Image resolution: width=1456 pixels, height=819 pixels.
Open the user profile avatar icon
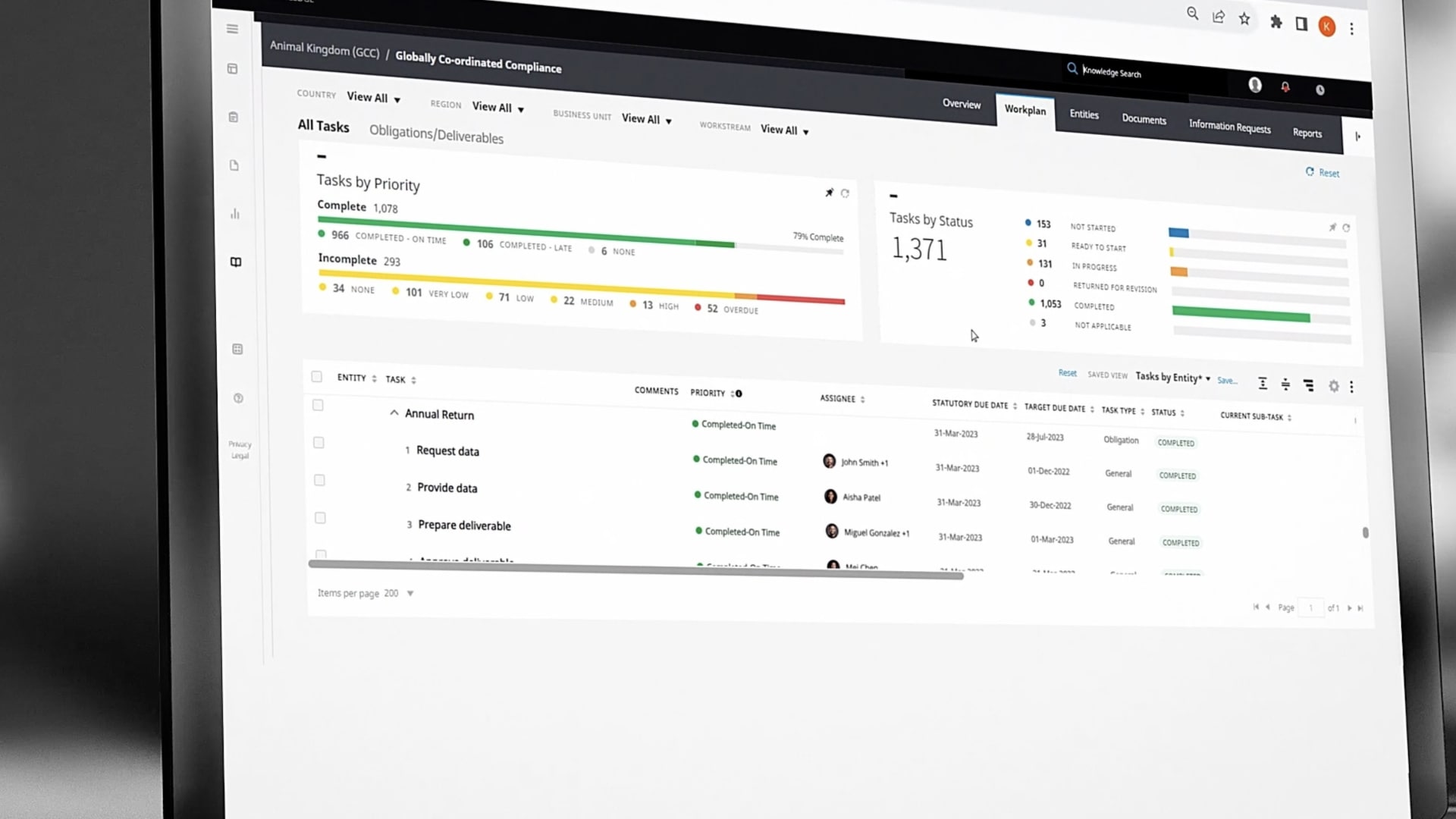point(1255,85)
